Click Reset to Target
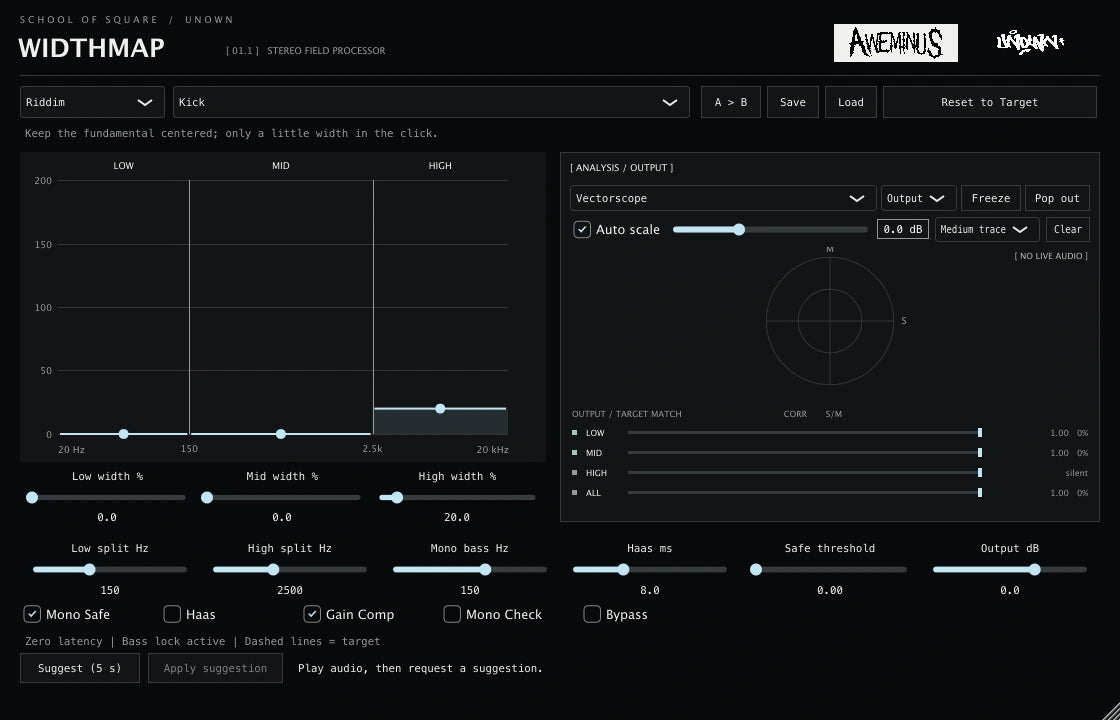 coord(989,102)
